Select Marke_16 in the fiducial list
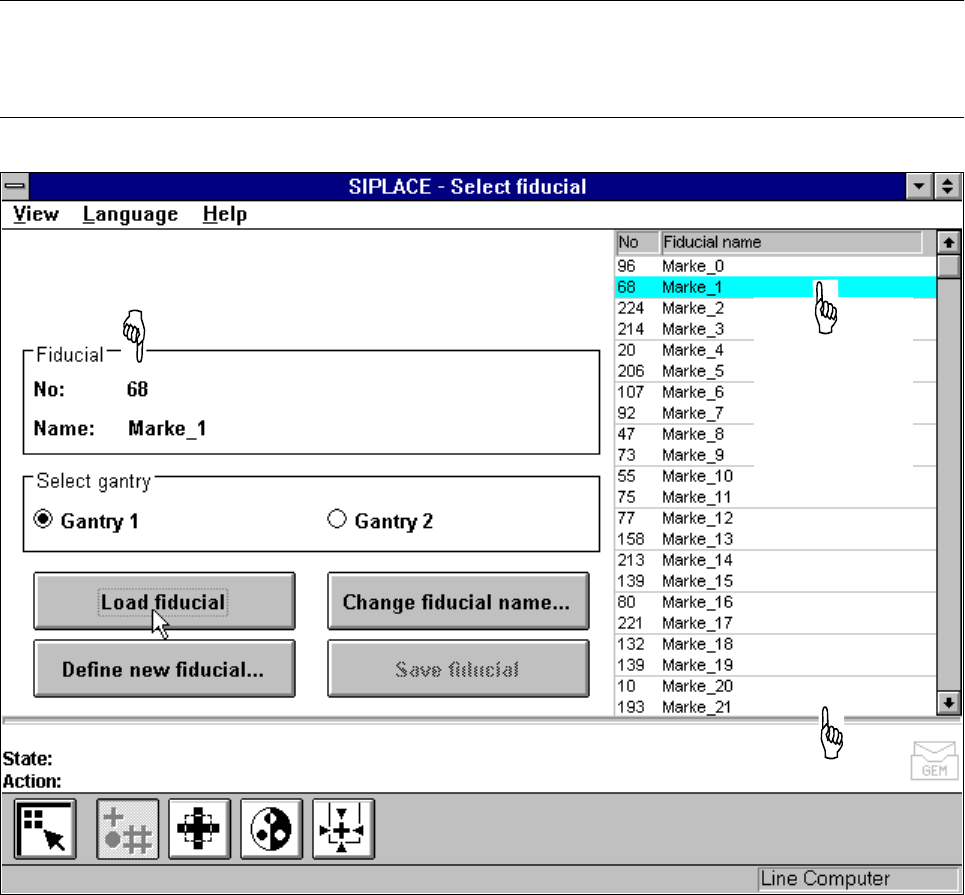 [x=775, y=601]
